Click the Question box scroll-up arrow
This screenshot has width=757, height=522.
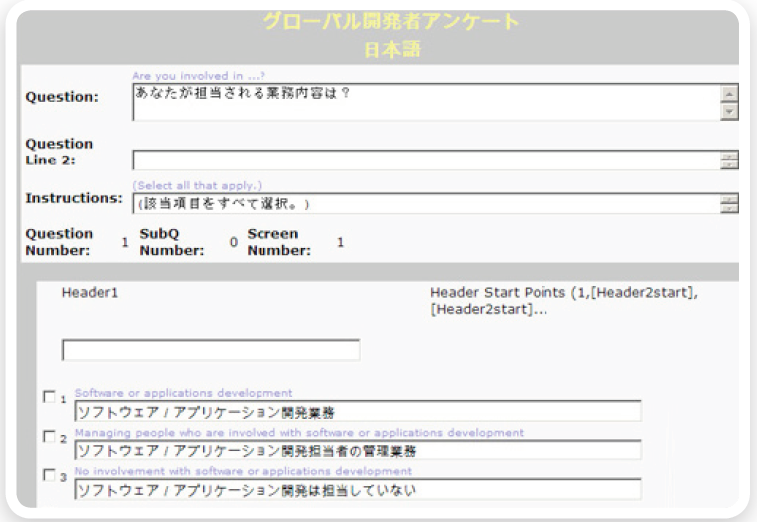728,93
